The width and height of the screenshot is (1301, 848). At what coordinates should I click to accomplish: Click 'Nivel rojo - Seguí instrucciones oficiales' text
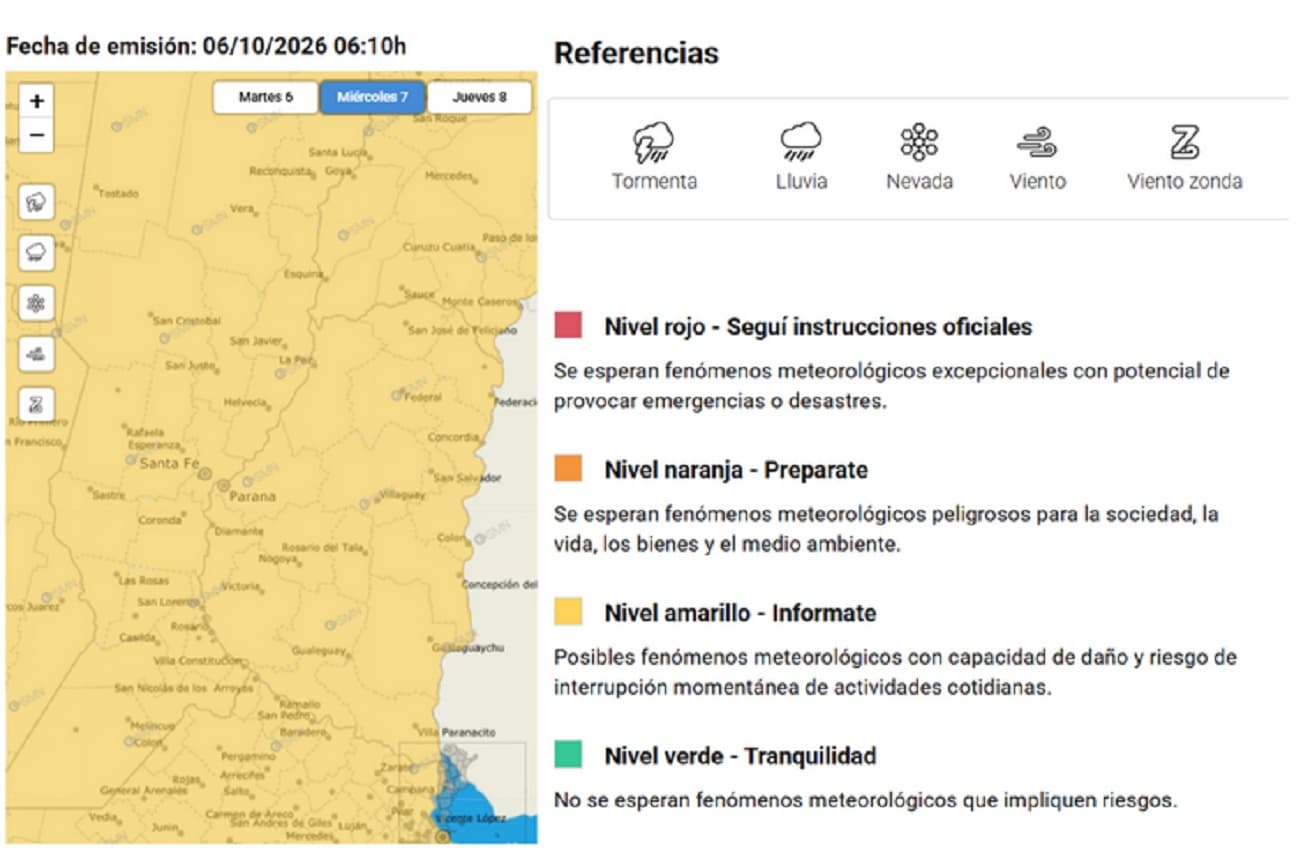pos(818,327)
